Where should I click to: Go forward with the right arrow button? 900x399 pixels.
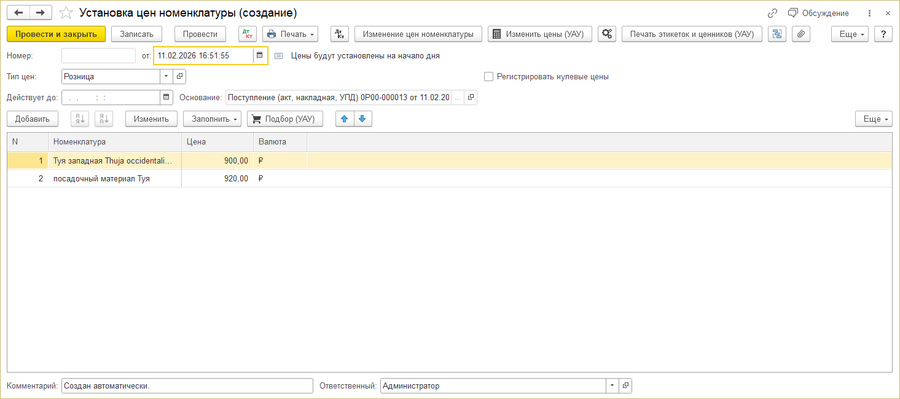41,12
